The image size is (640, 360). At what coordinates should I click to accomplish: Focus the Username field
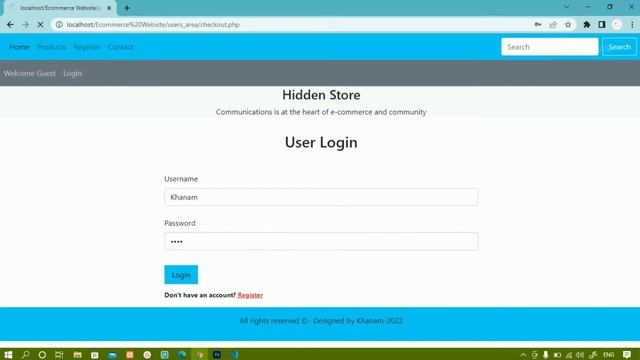(321, 197)
